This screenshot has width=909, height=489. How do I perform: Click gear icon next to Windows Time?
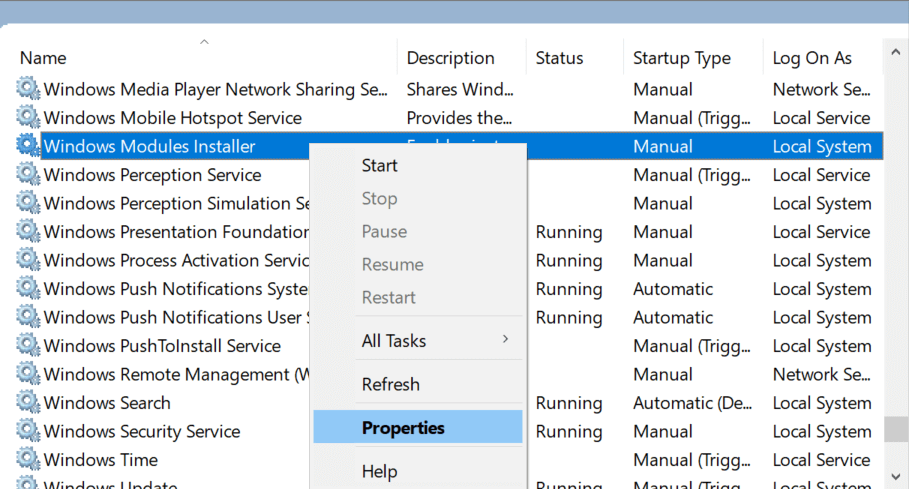point(27,460)
